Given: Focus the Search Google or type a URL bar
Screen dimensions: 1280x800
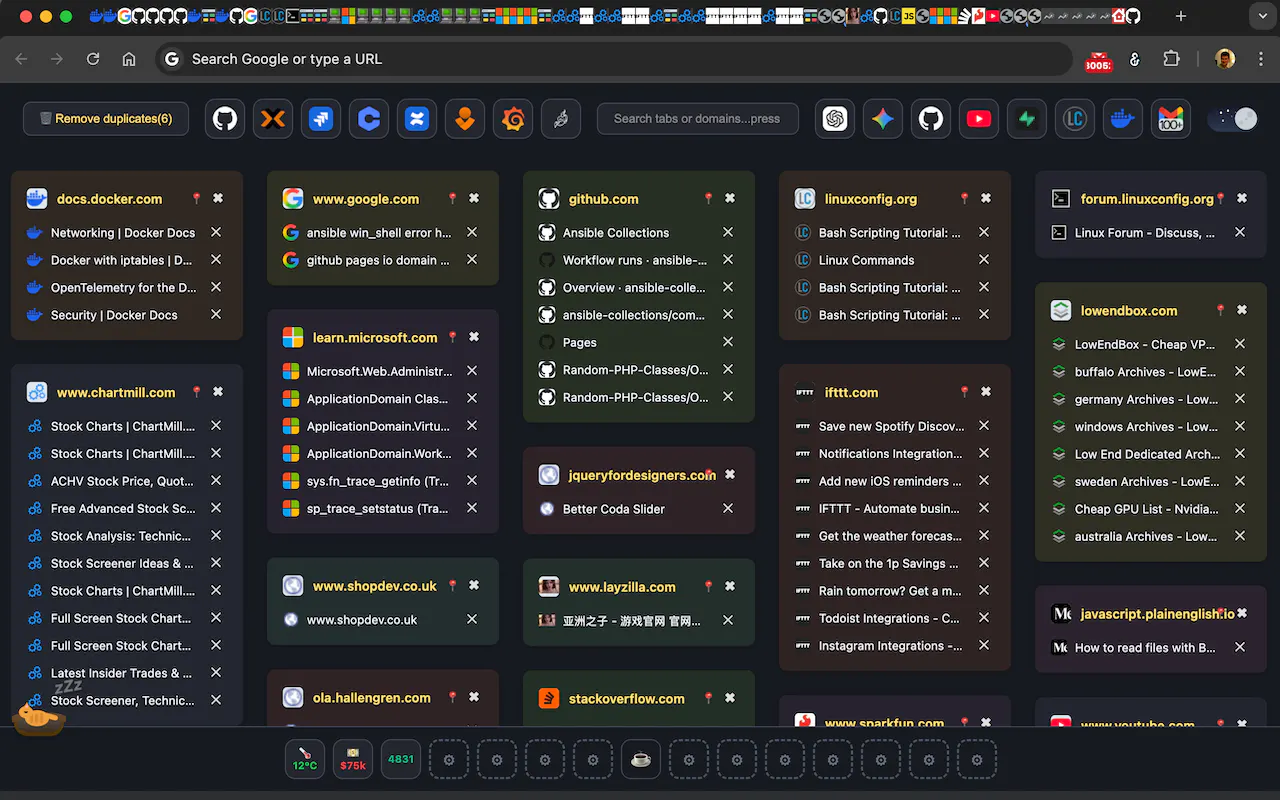Looking at the screenshot, I should tap(614, 59).
